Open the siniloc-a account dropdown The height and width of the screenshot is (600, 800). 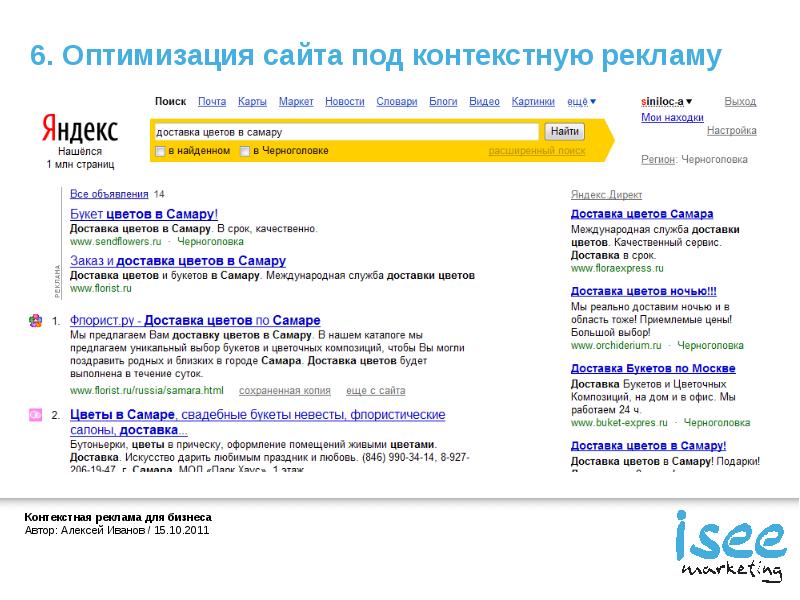point(667,102)
